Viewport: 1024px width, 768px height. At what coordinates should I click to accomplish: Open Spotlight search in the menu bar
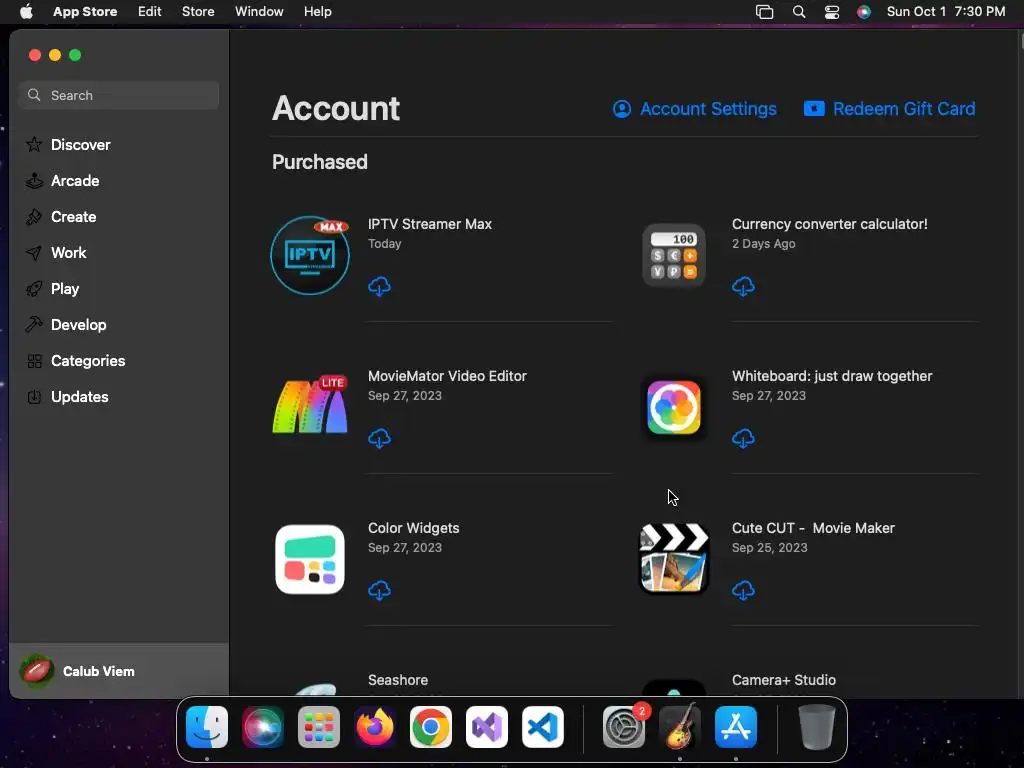coord(799,12)
